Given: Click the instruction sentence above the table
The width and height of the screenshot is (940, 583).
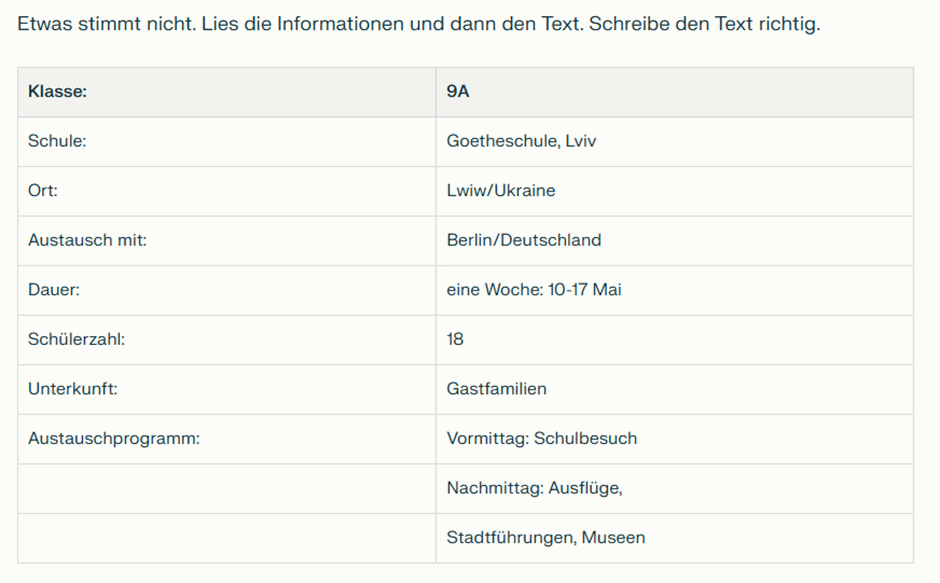Looking at the screenshot, I should click(x=418, y=24).
